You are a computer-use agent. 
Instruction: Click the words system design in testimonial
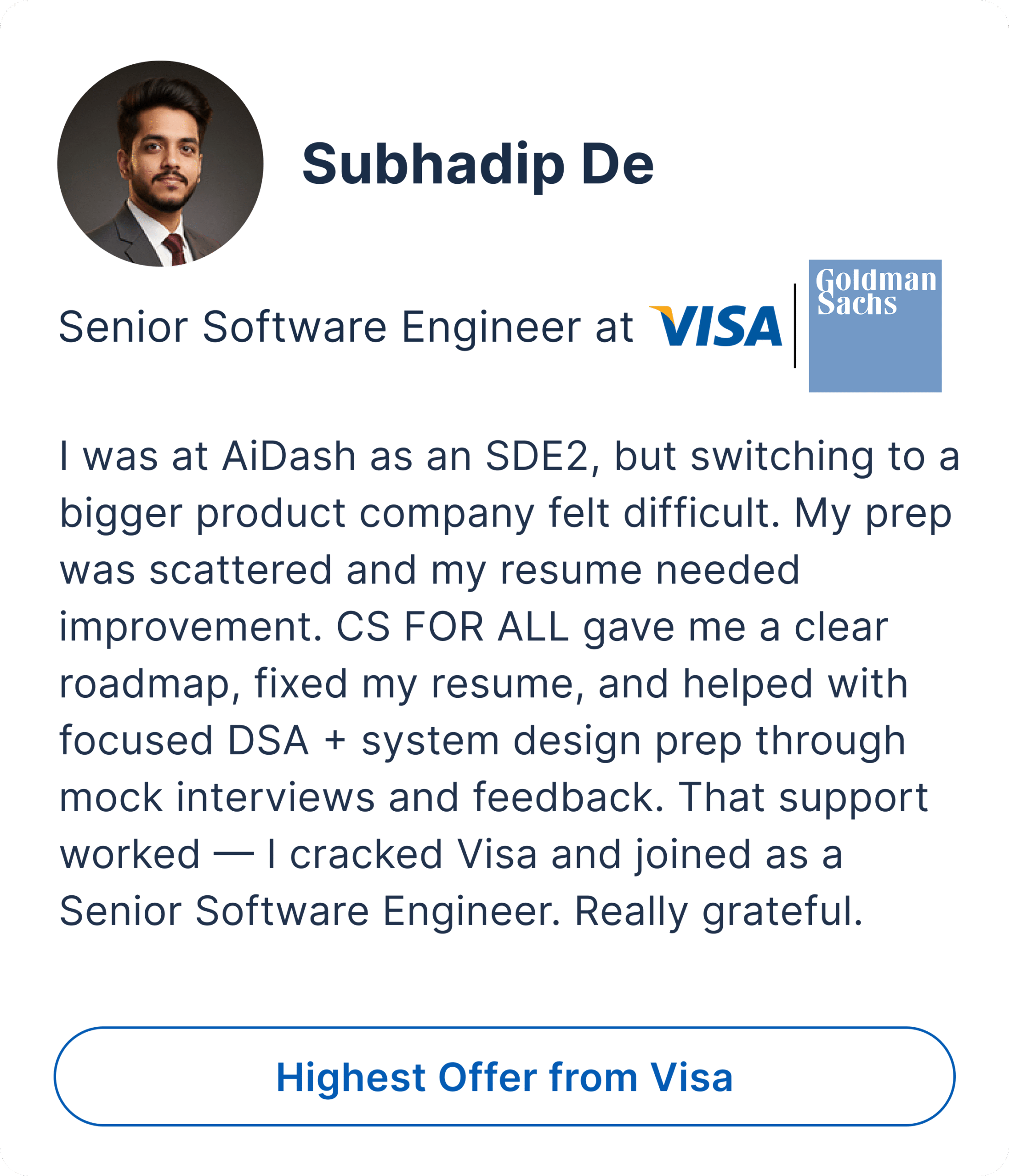[x=501, y=741]
